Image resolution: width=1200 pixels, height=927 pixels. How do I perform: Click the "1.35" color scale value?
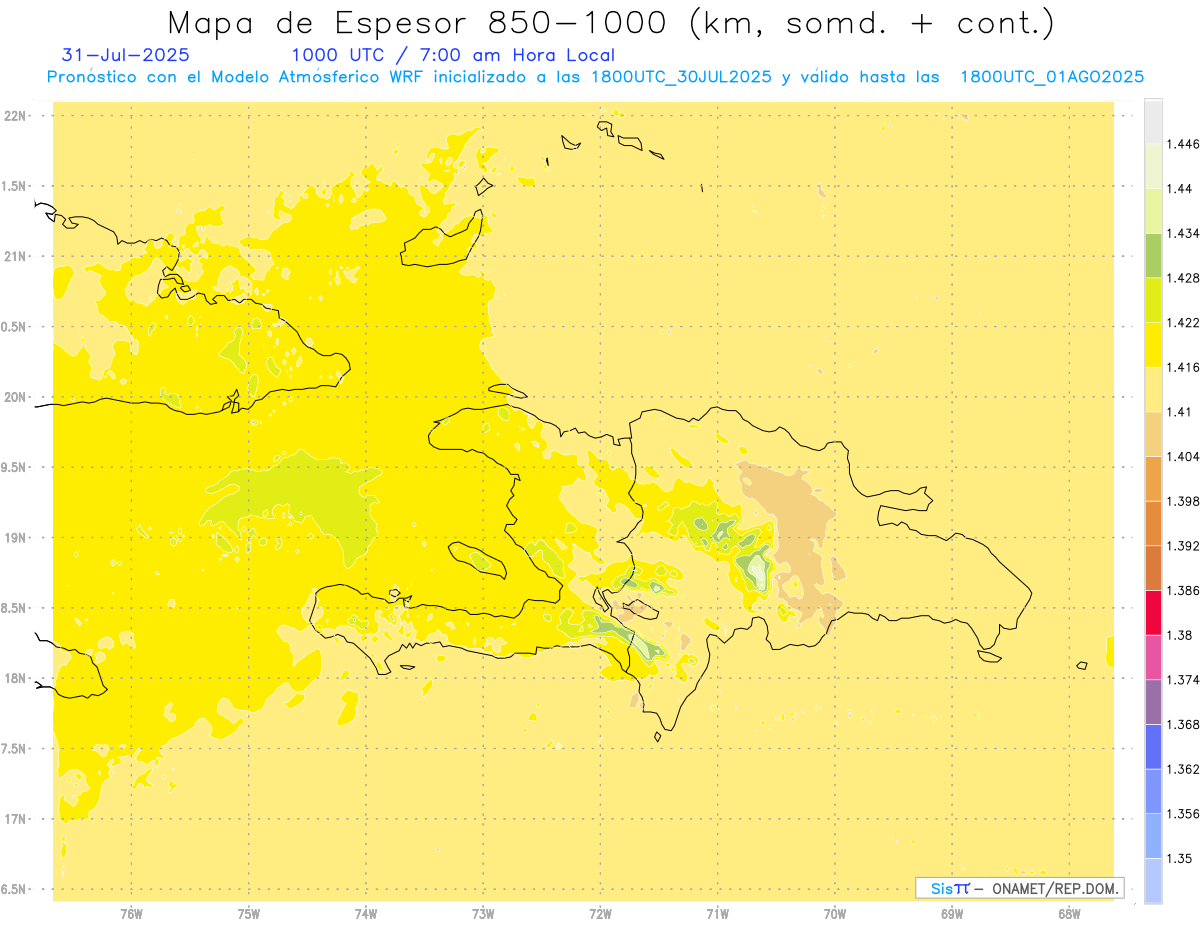click(1181, 858)
